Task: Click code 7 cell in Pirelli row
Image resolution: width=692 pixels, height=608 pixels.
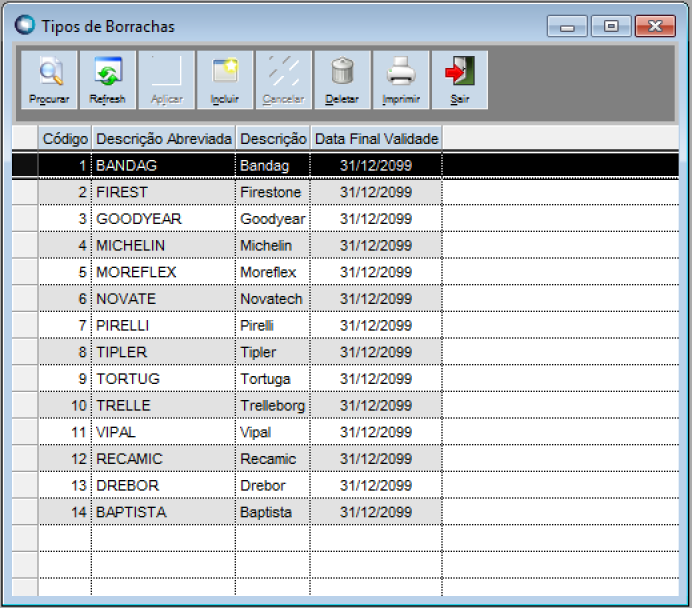Action: [x=65, y=325]
